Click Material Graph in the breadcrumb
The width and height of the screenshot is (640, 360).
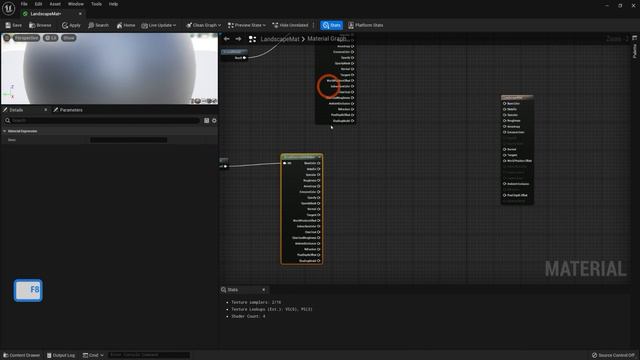coord(327,39)
